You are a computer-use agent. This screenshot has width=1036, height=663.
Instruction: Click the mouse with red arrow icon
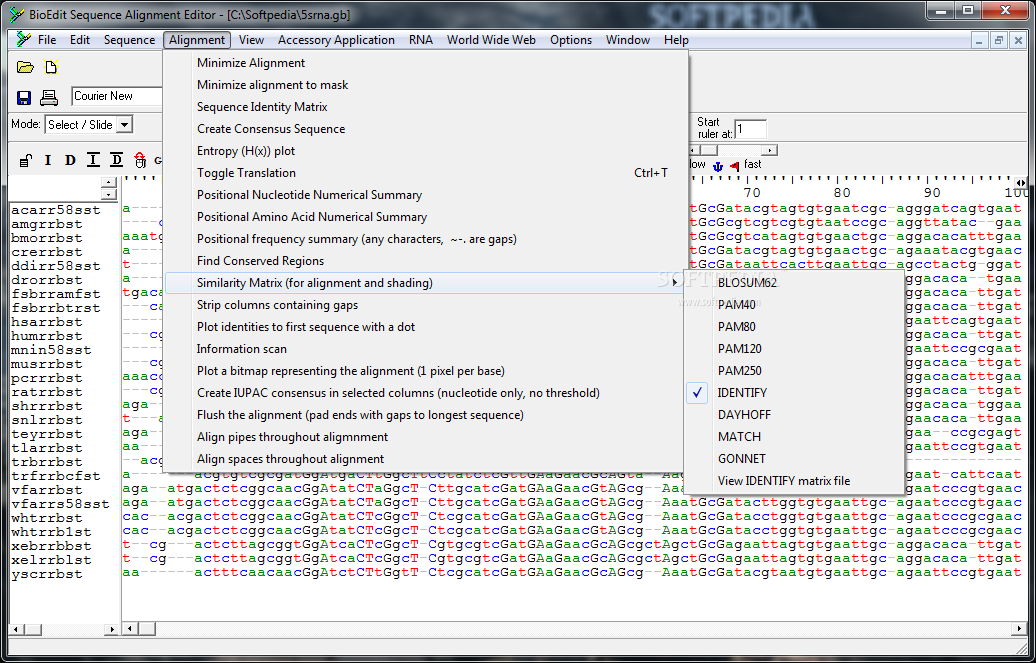139,160
